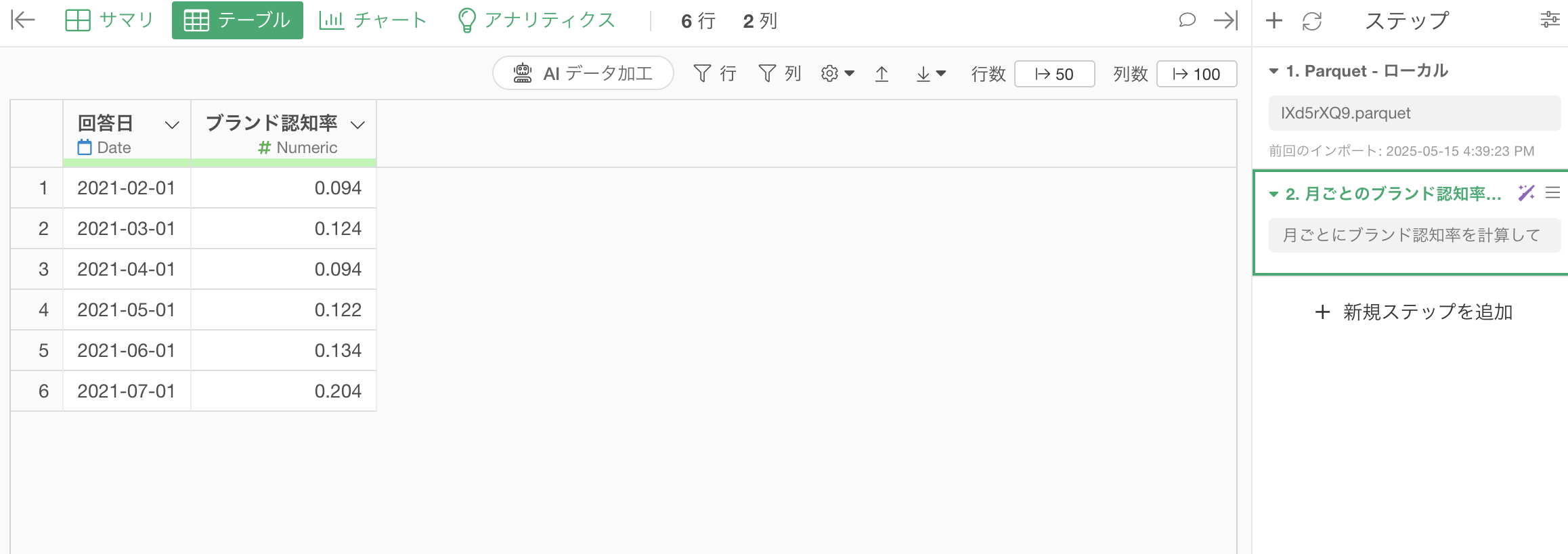
Task: Edit the 行数 value 50 field
Action: [1055, 74]
